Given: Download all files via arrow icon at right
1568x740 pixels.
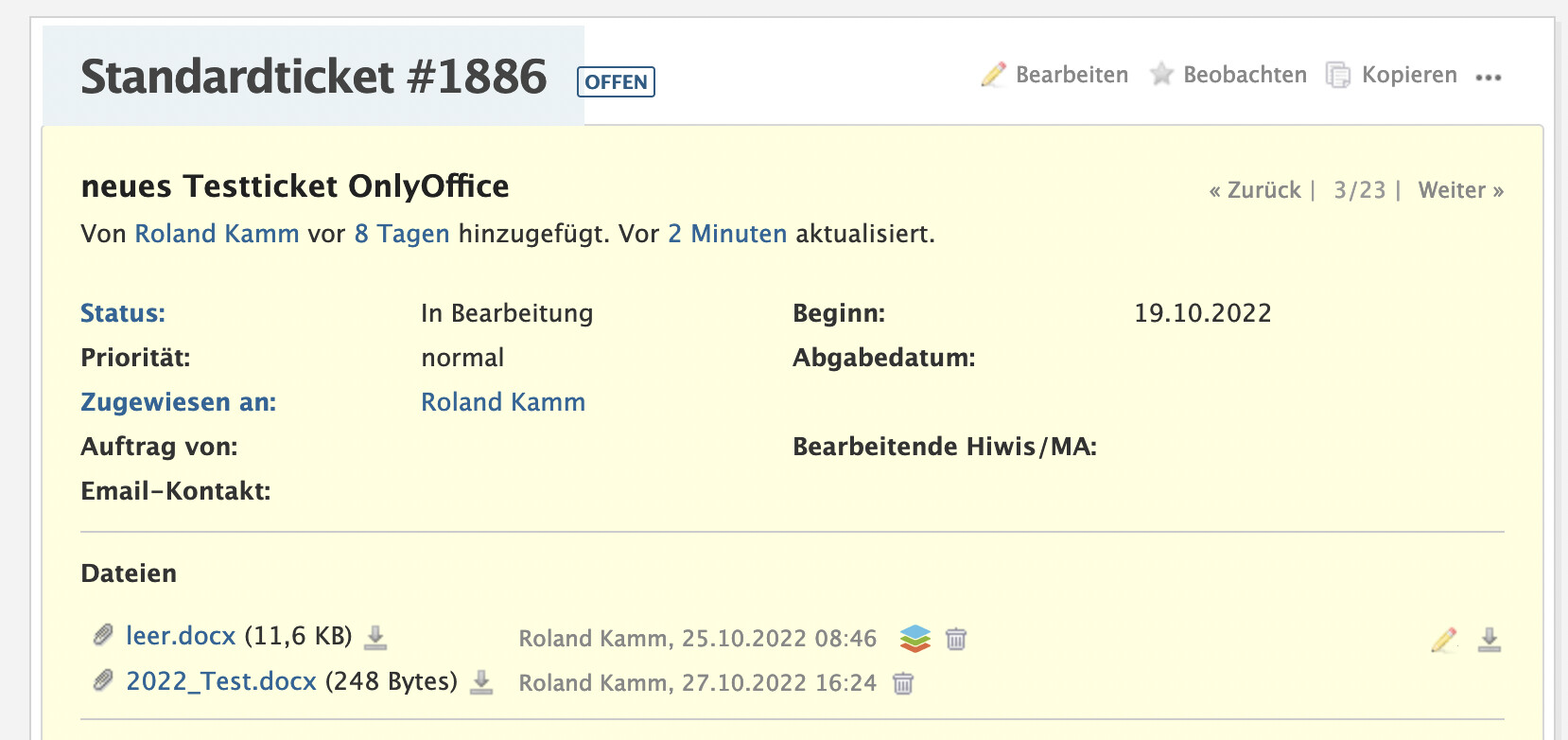Looking at the screenshot, I should [x=1490, y=640].
